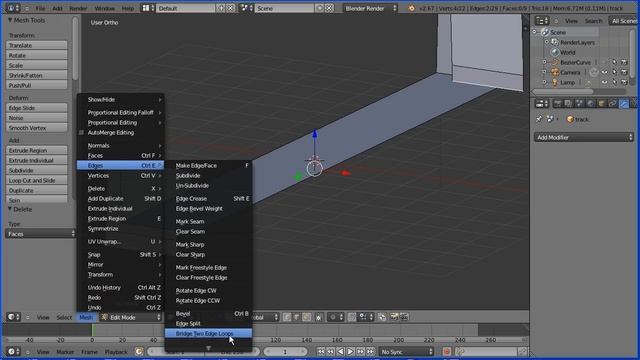The image size is (640, 360).
Task: Open the File menu
Action: [40, 8]
